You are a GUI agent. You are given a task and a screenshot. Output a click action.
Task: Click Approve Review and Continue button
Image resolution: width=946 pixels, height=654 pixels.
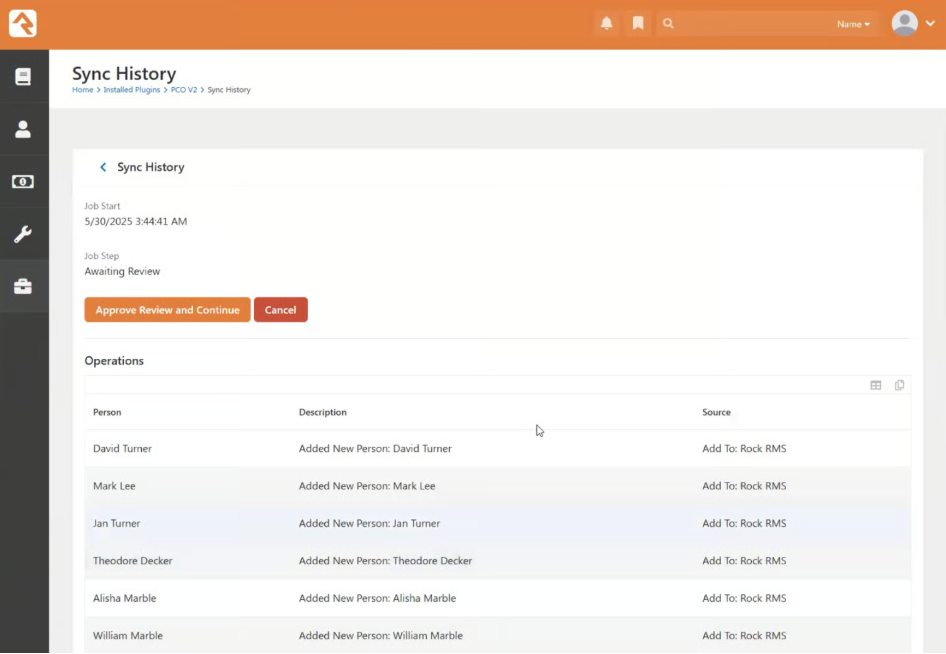(x=167, y=310)
